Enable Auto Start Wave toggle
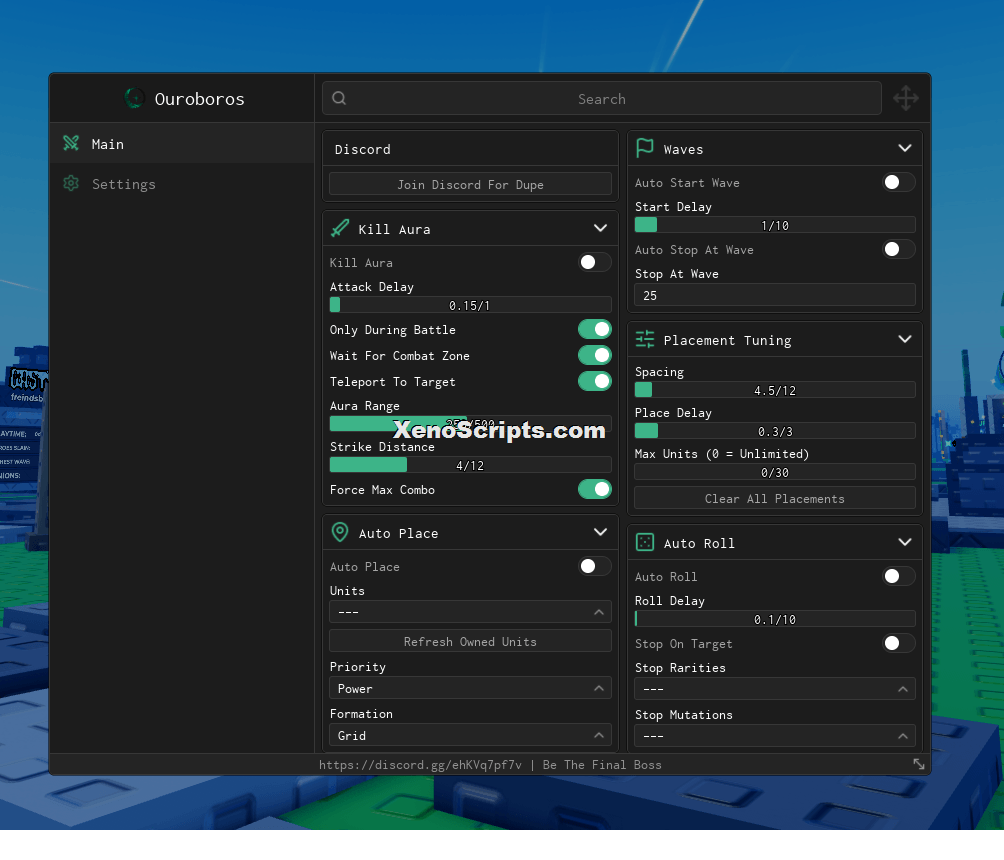This screenshot has height=860, width=1004. pos(898,183)
